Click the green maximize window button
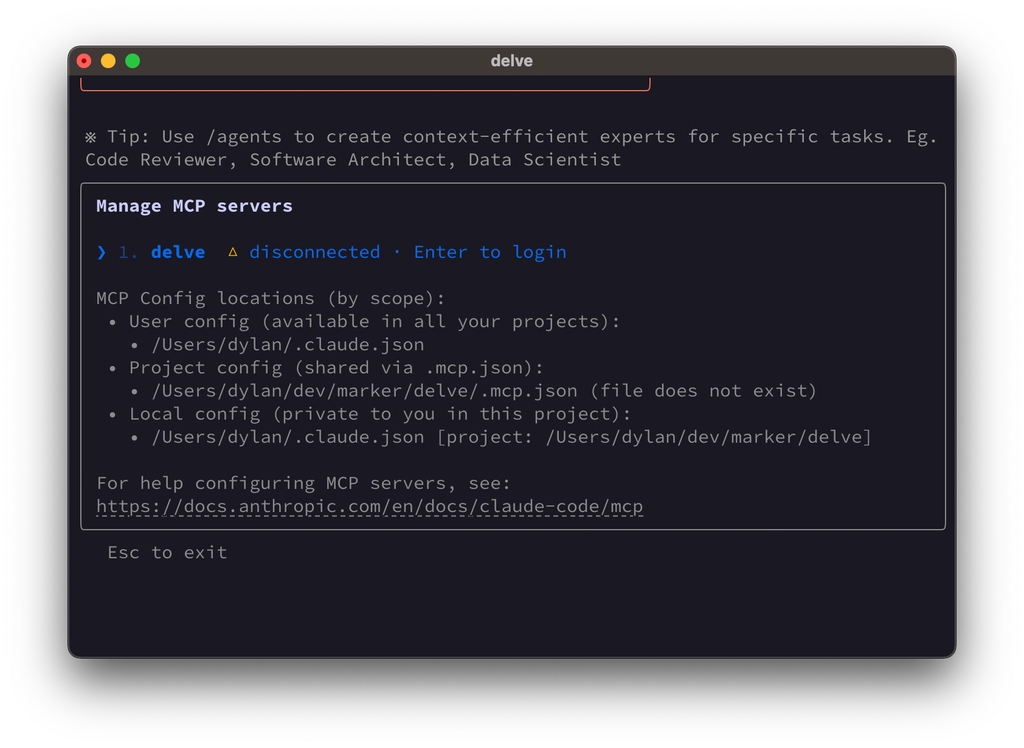Viewport: 1024px width, 748px height. click(x=132, y=61)
